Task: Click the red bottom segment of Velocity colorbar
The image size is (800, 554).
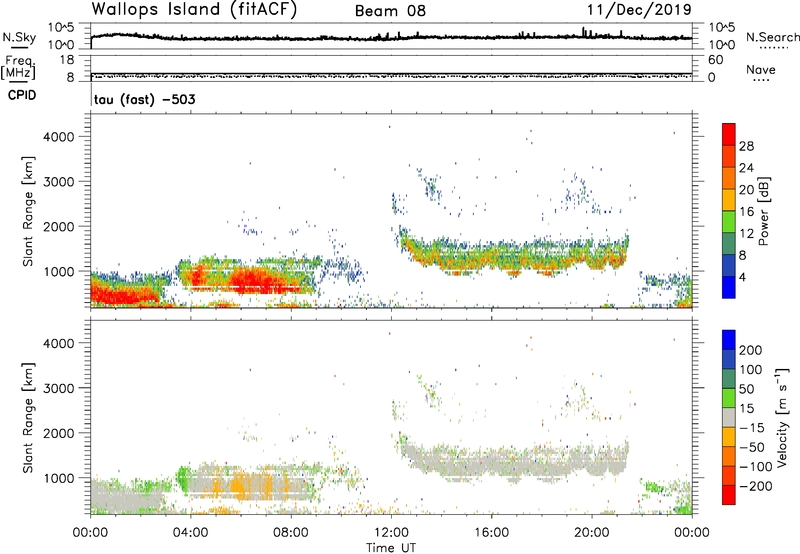Action: point(729,495)
